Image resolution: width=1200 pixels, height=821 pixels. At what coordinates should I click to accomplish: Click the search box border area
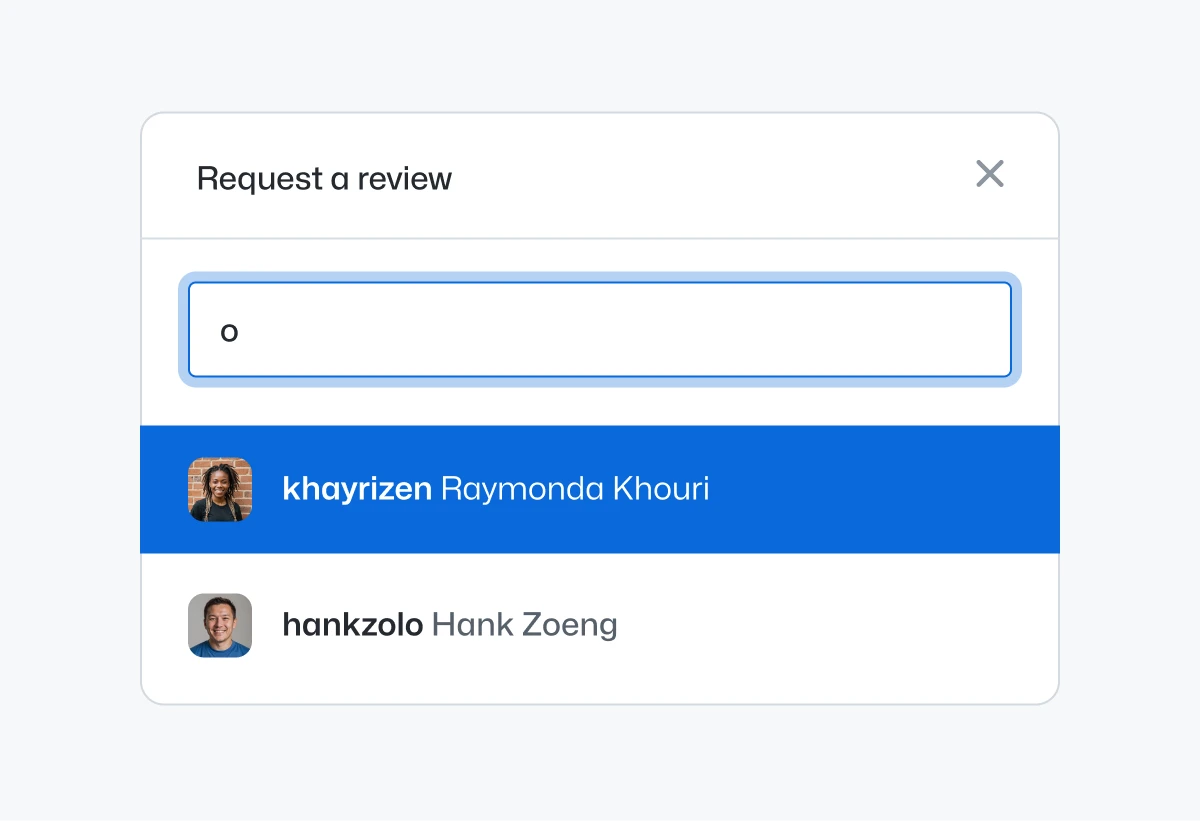(x=600, y=287)
